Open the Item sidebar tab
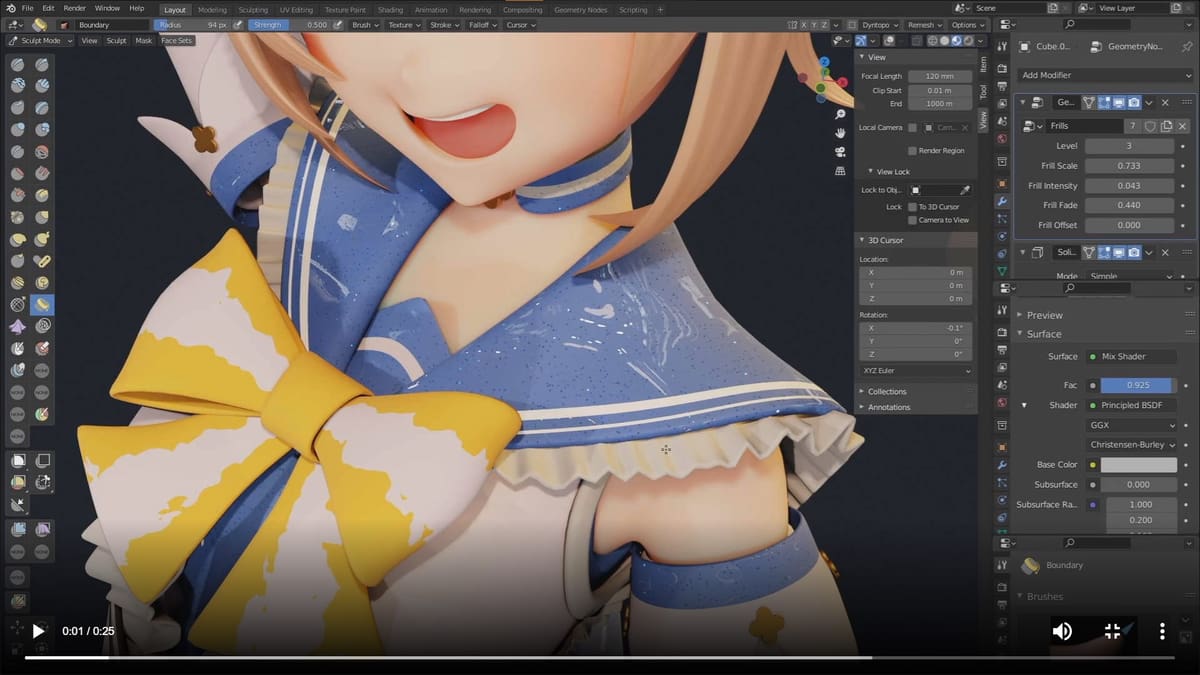 [x=983, y=64]
